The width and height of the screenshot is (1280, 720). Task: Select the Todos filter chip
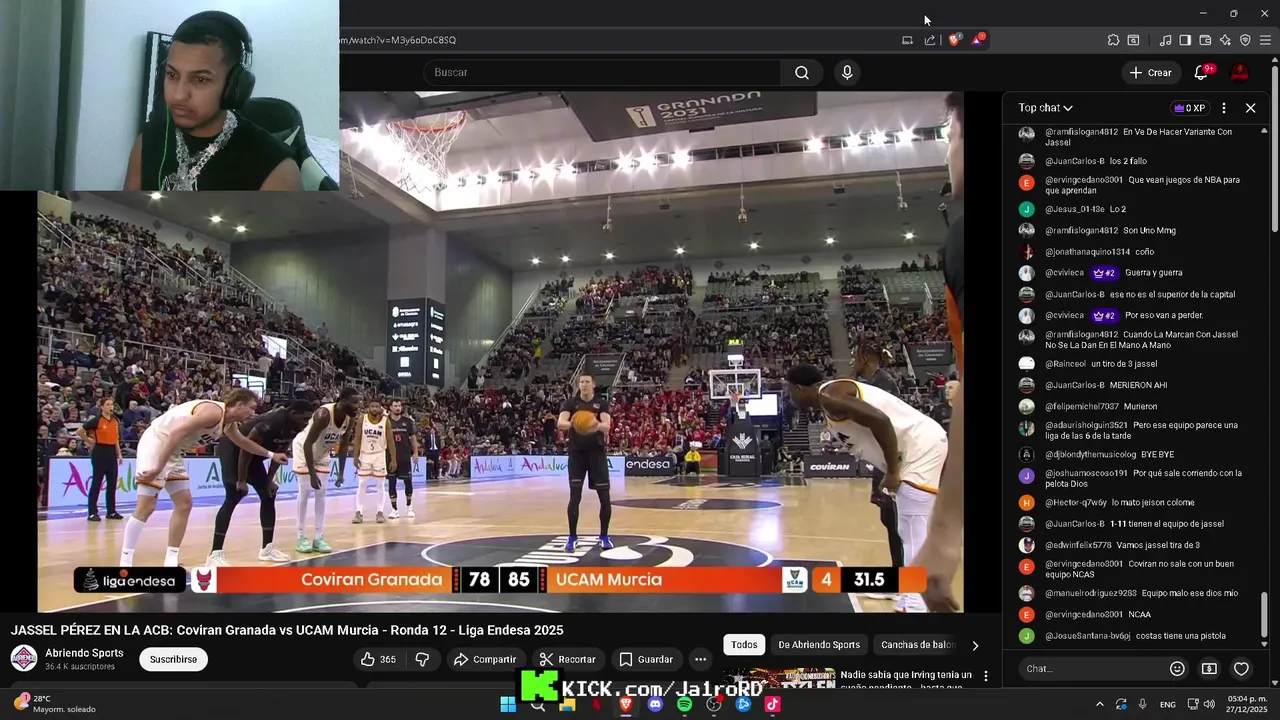click(x=744, y=645)
